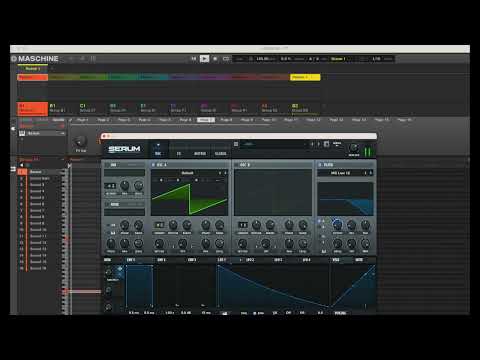Click Serum Master volume knob
This screenshot has height=360, width=480.
[354, 147]
